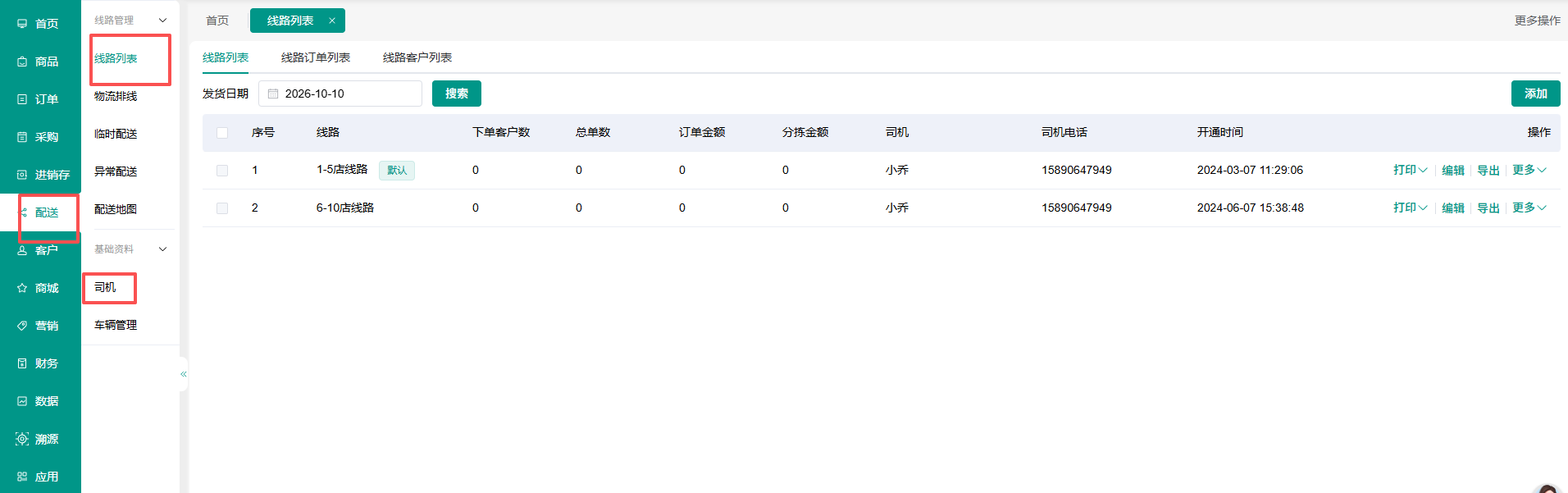Open the 财务 finance sidebar icon
Screen dimensions: 1568x493
[x=22, y=363]
